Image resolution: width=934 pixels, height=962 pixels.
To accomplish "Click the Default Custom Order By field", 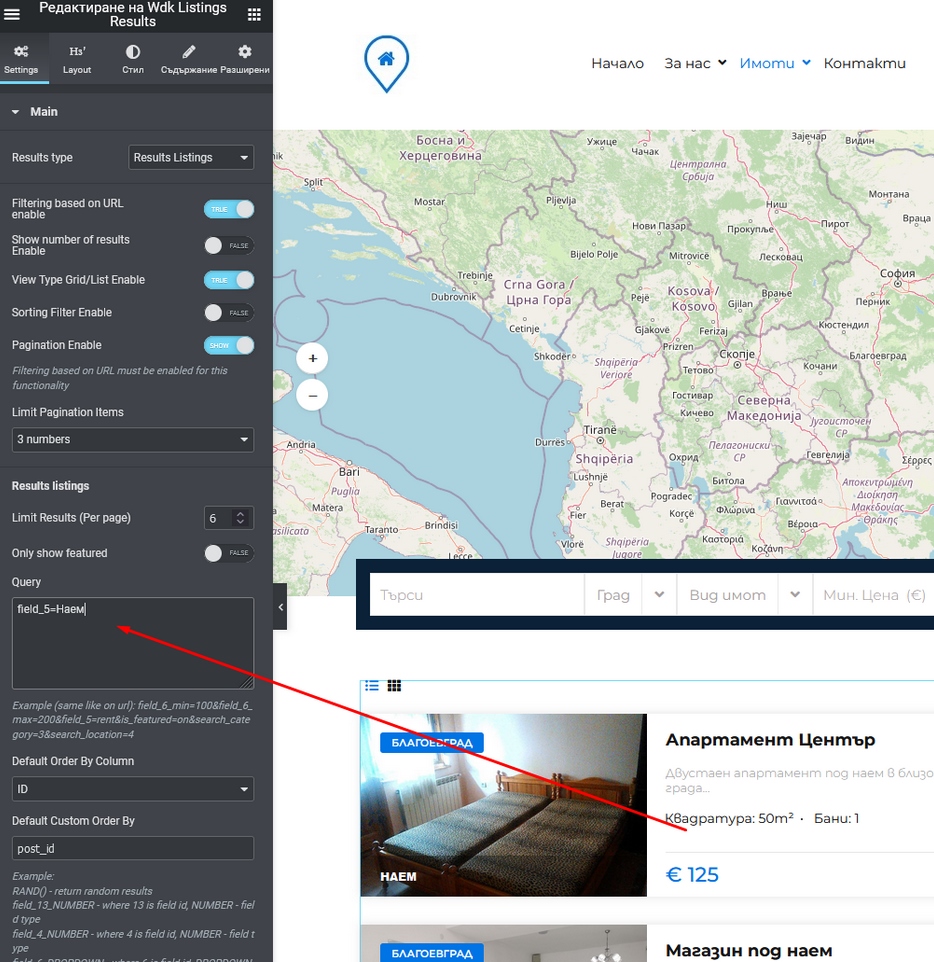I will pos(133,848).
